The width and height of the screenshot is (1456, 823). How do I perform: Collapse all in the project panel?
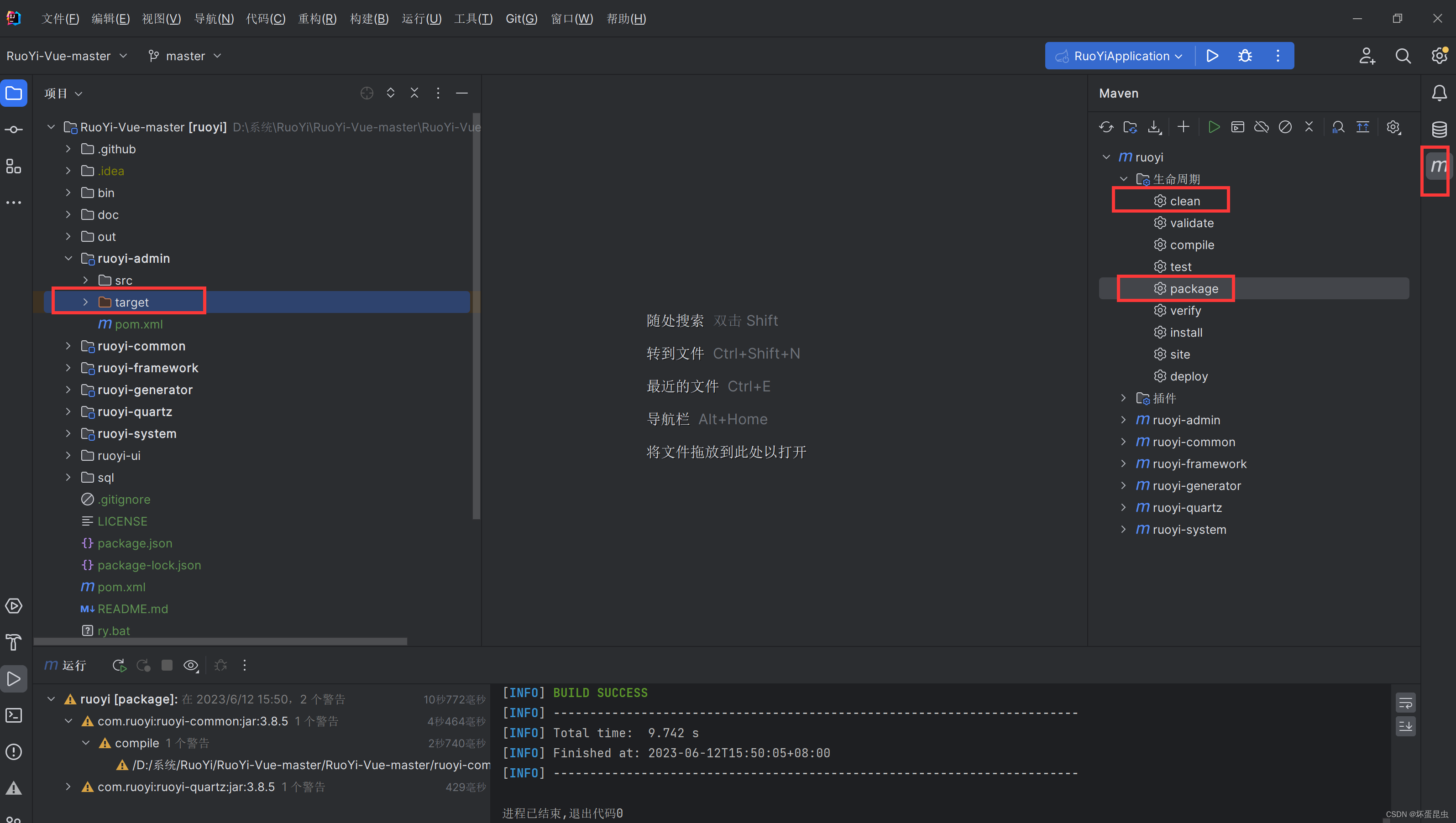coord(414,93)
